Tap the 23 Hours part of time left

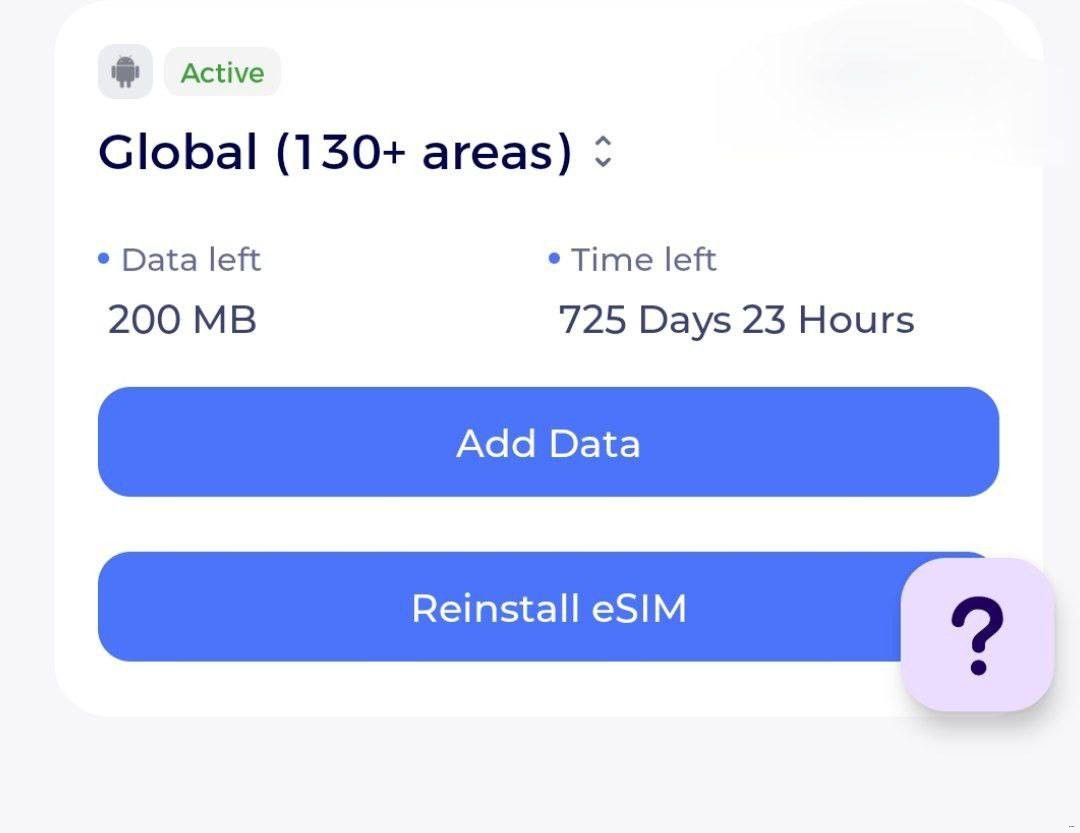click(x=828, y=320)
